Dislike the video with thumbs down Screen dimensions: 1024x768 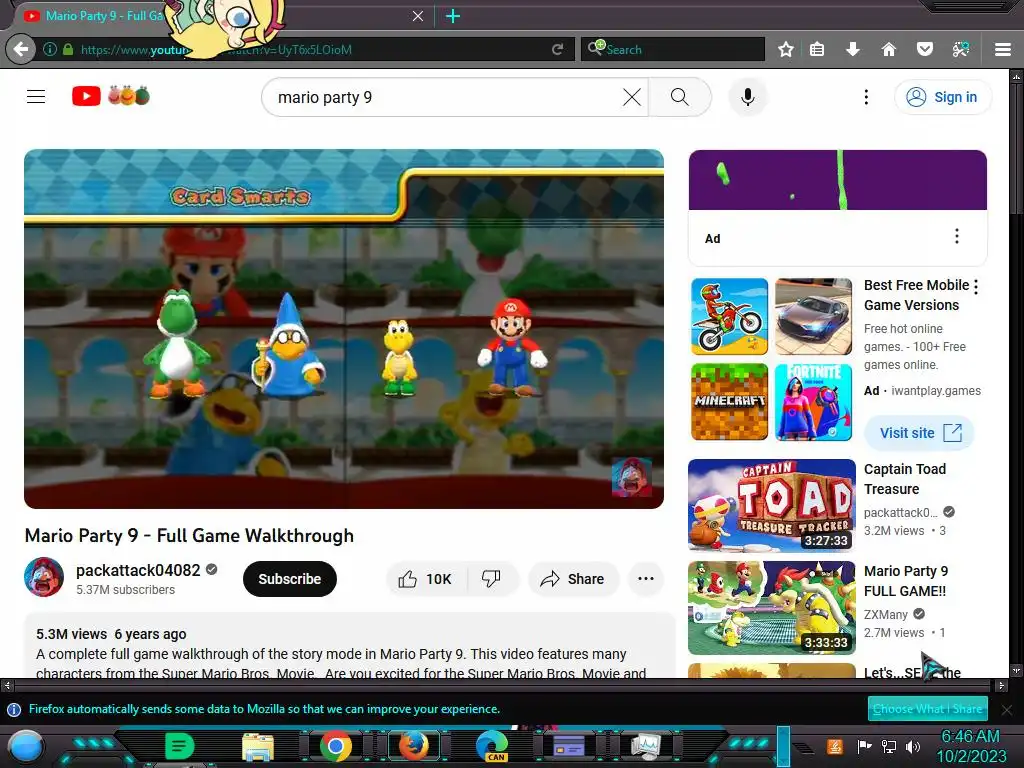(491, 579)
